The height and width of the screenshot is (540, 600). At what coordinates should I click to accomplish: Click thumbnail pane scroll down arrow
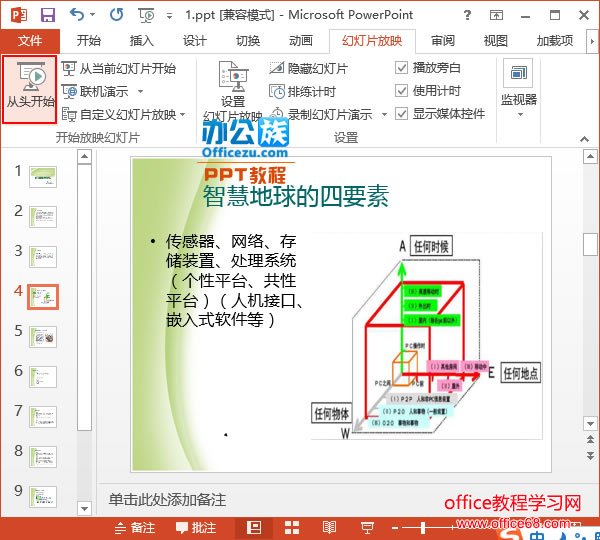tap(84, 508)
